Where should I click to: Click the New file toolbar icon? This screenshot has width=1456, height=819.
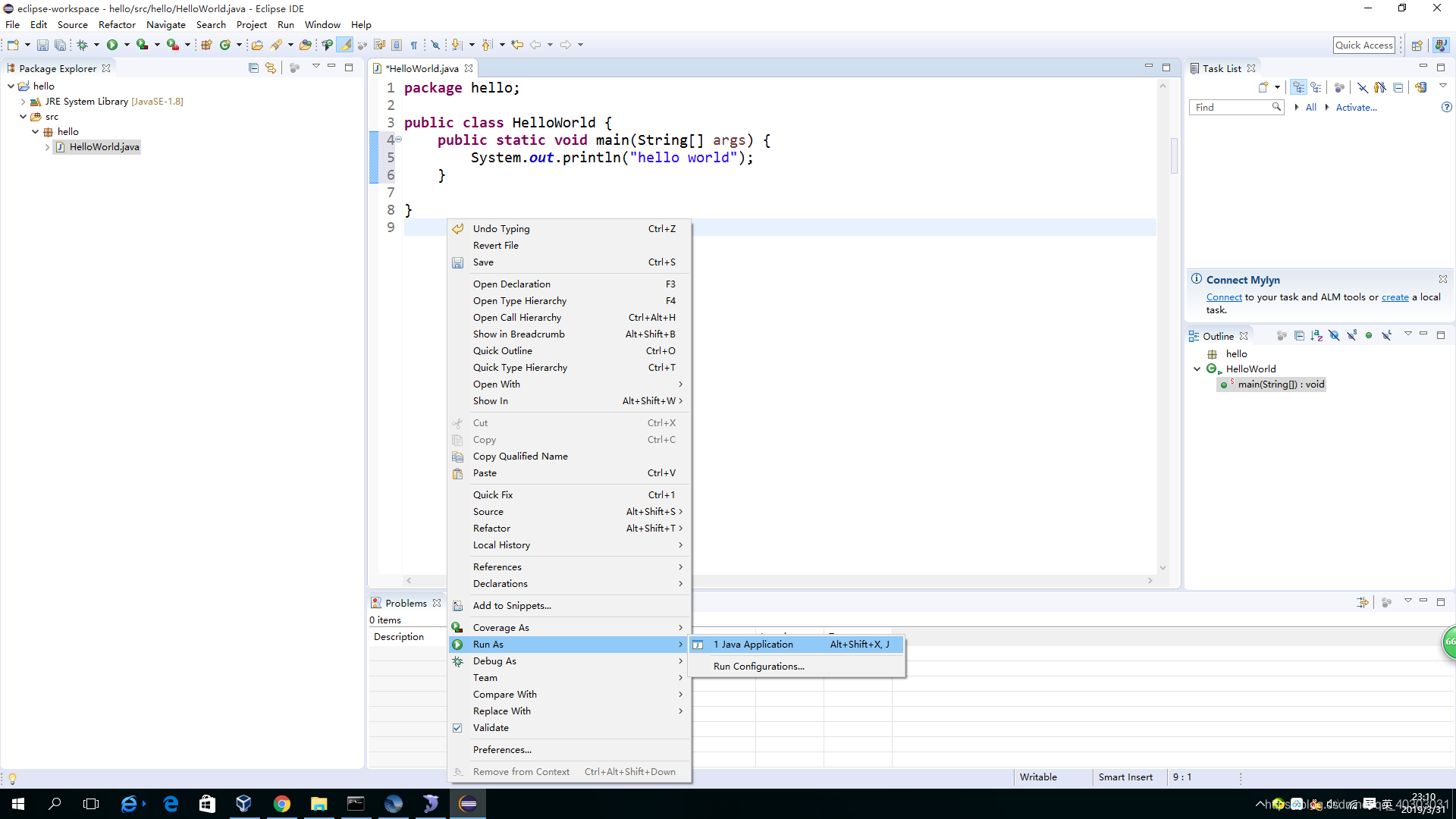(13, 45)
